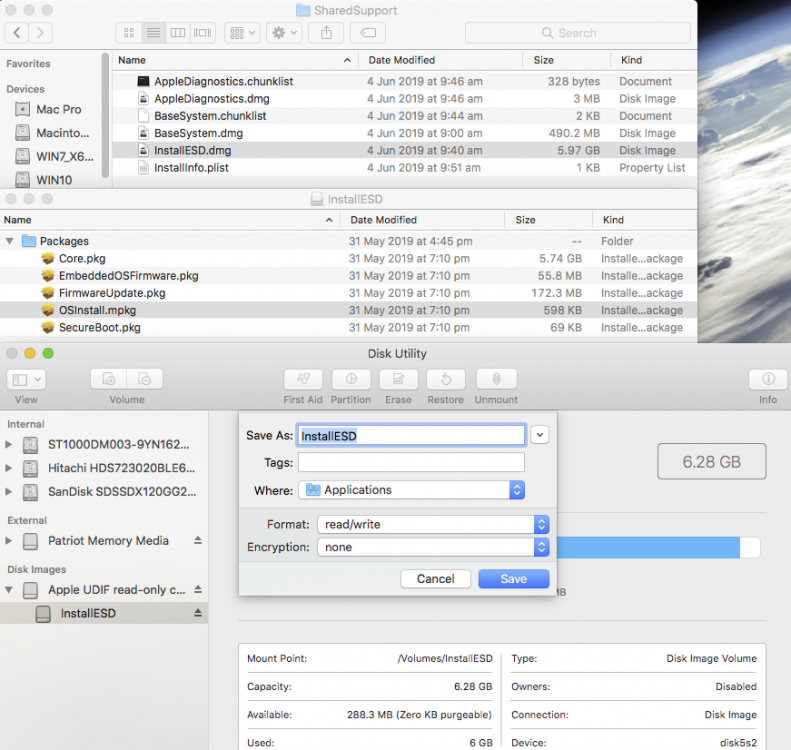
Task: Select SecureBoot.pkg package
Action: coord(349,327)
